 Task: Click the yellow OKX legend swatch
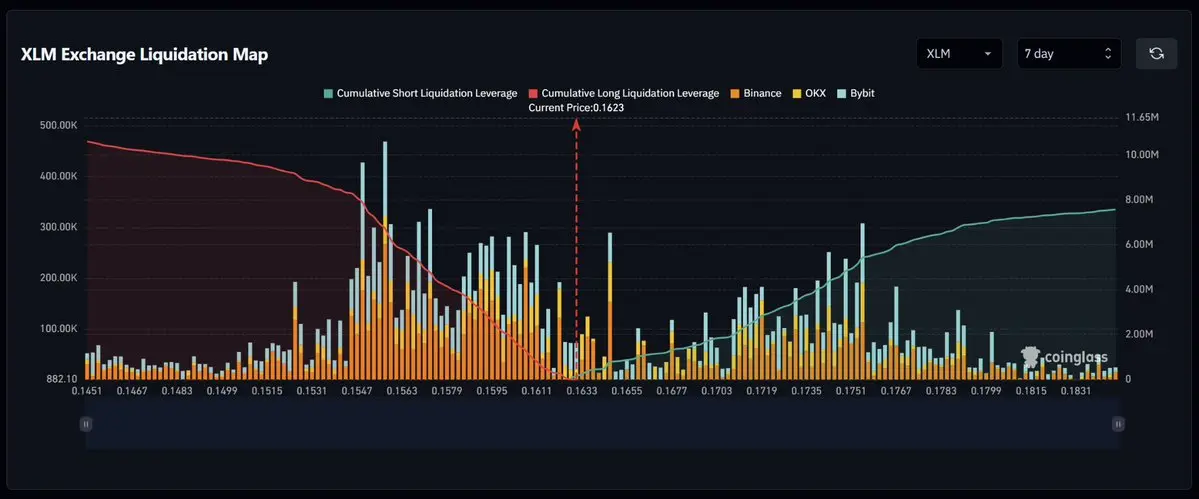[797, 93]
